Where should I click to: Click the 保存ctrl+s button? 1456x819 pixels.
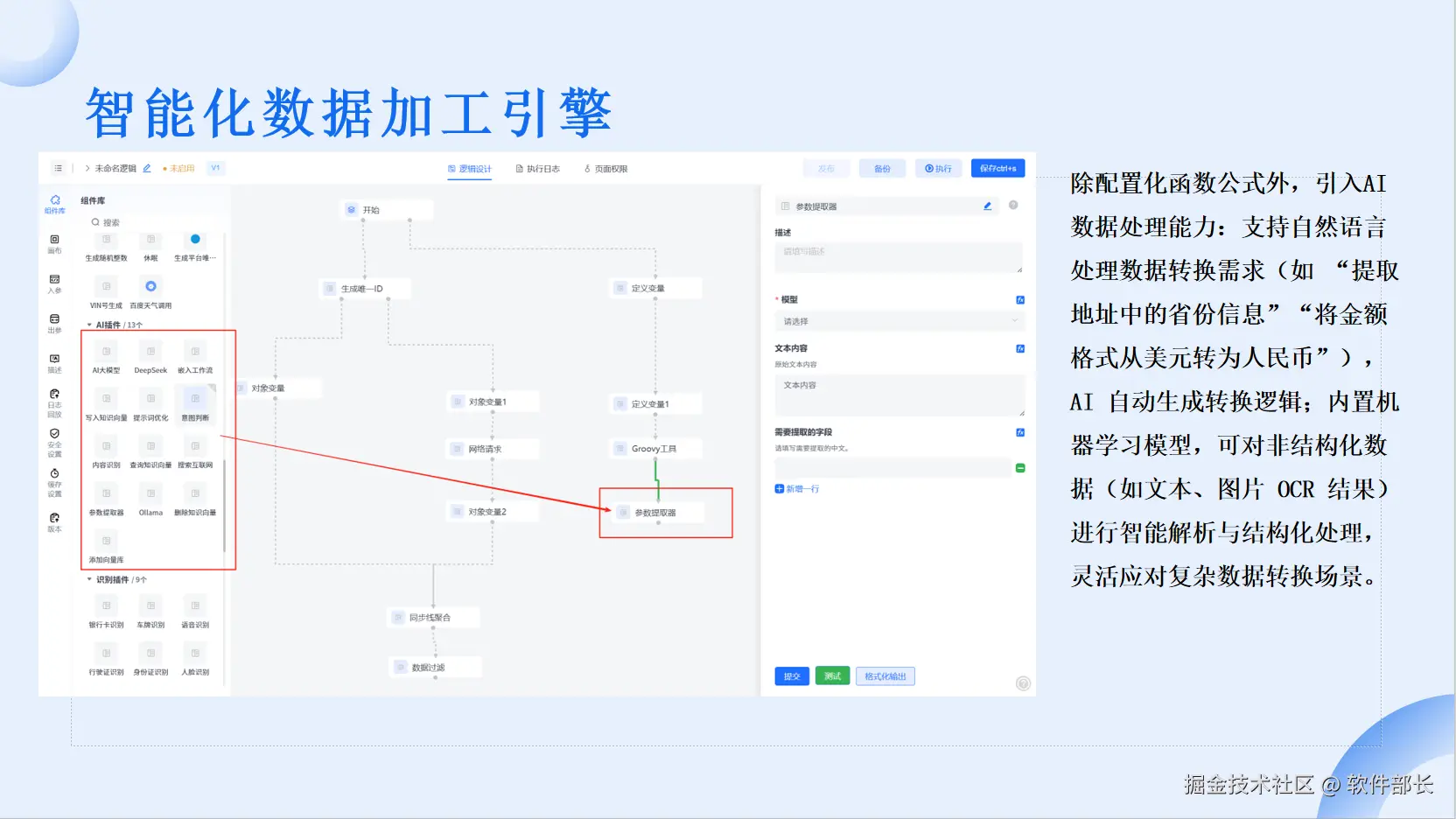997,168
